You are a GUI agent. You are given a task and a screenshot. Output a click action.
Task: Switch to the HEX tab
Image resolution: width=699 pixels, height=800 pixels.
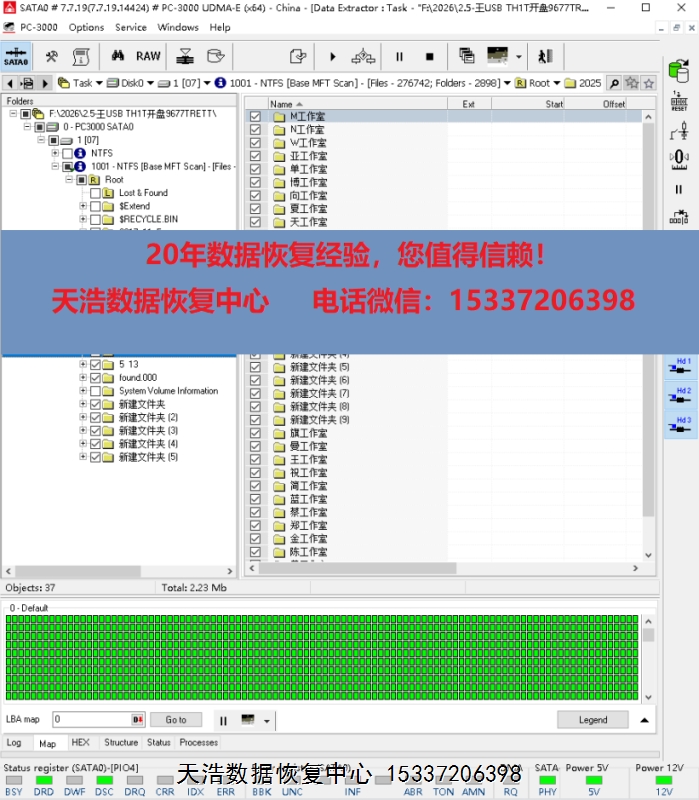coord(80,743)
